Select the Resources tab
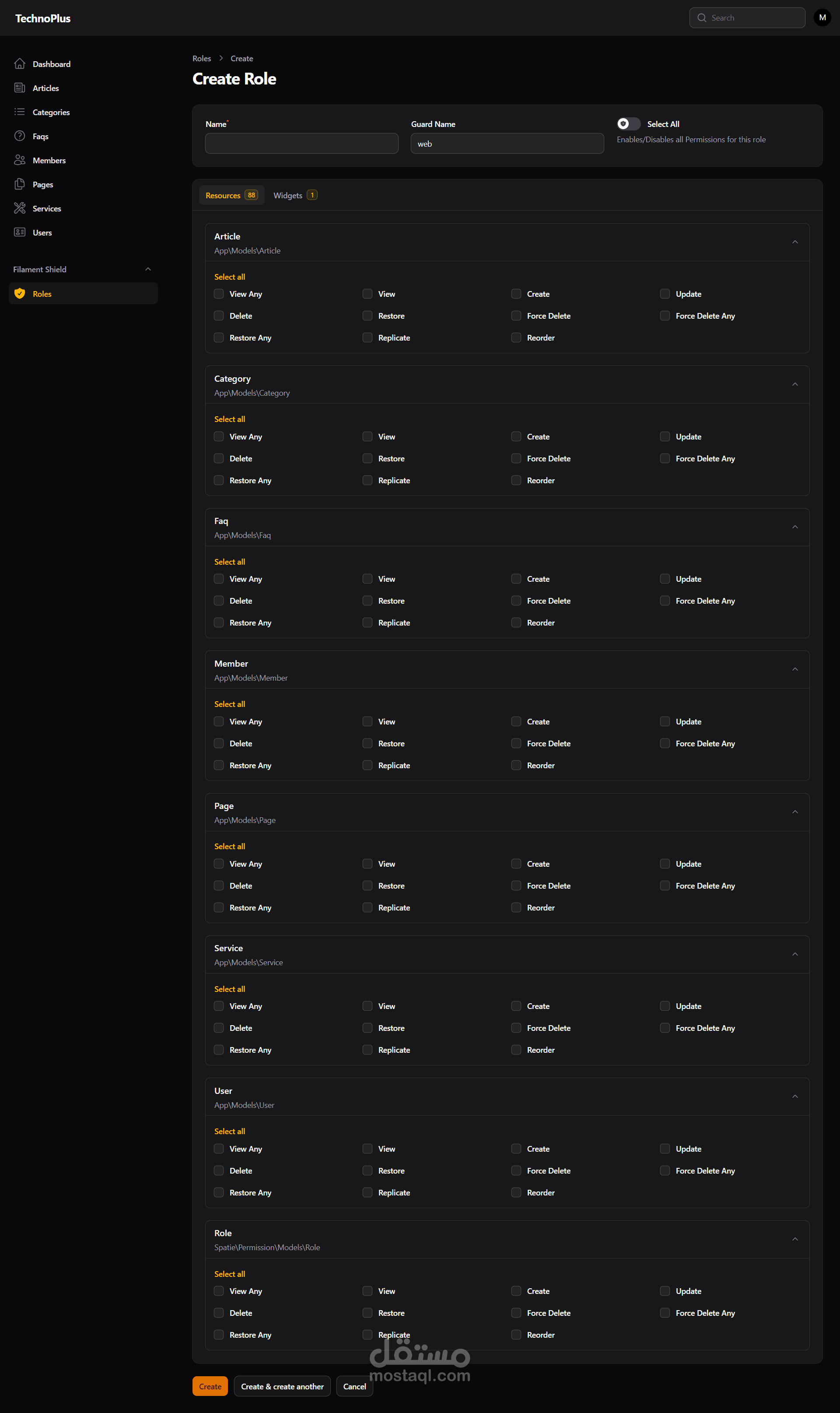840x1413 pixels. click(231, 195)
